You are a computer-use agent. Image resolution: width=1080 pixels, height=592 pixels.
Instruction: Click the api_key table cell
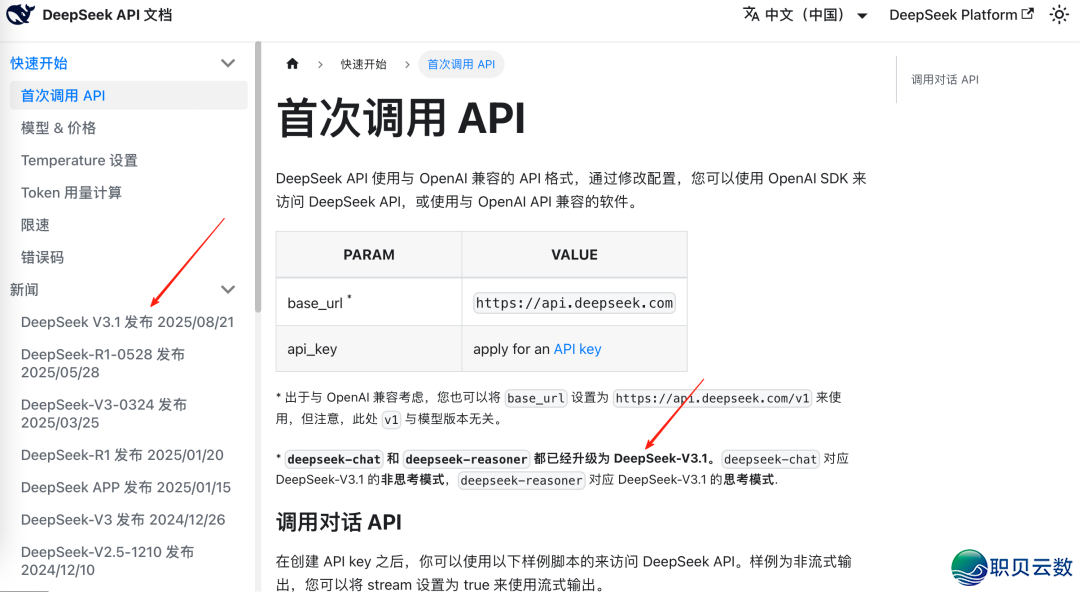[x=369, y=349]
